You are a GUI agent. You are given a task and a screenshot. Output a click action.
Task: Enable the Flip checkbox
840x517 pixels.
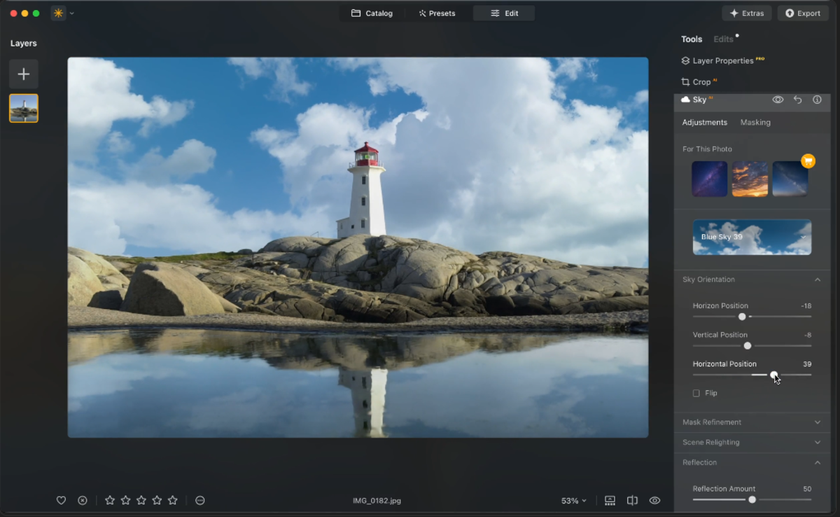click(697, 393)
